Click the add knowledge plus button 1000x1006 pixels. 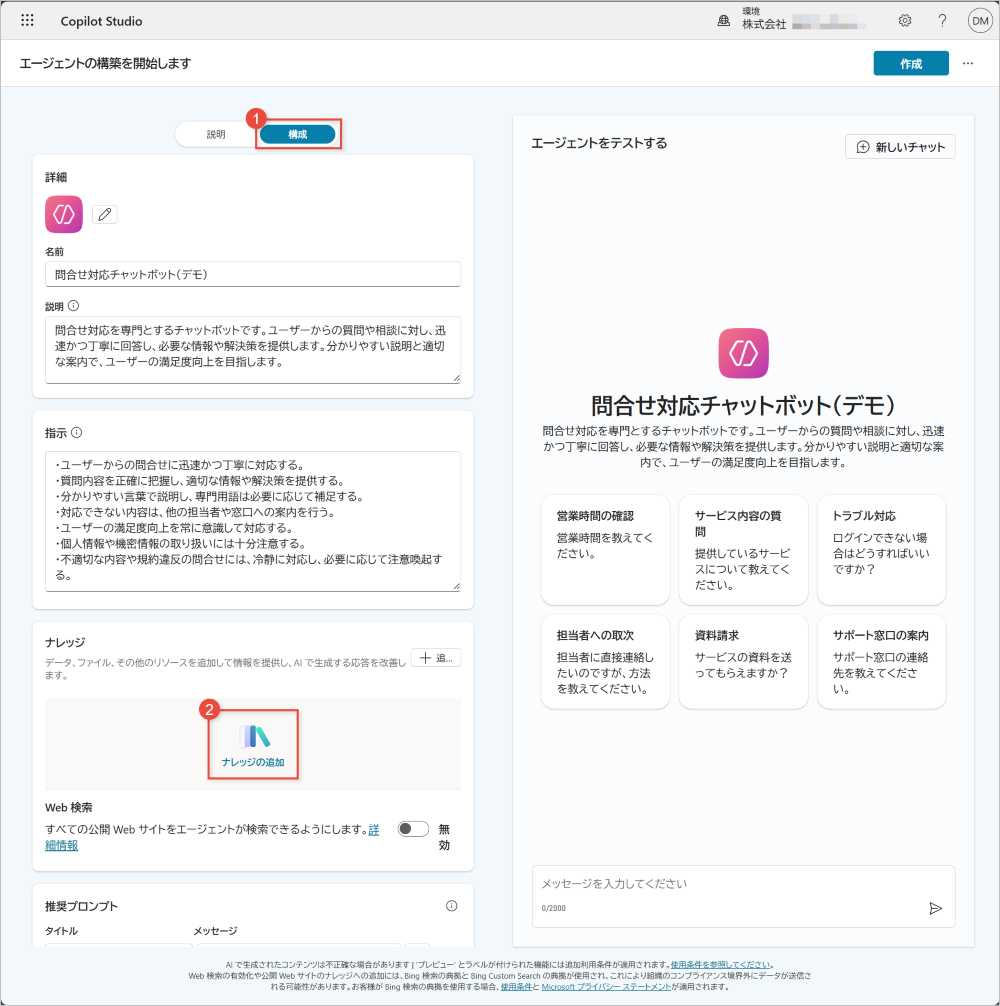(435, 657)
